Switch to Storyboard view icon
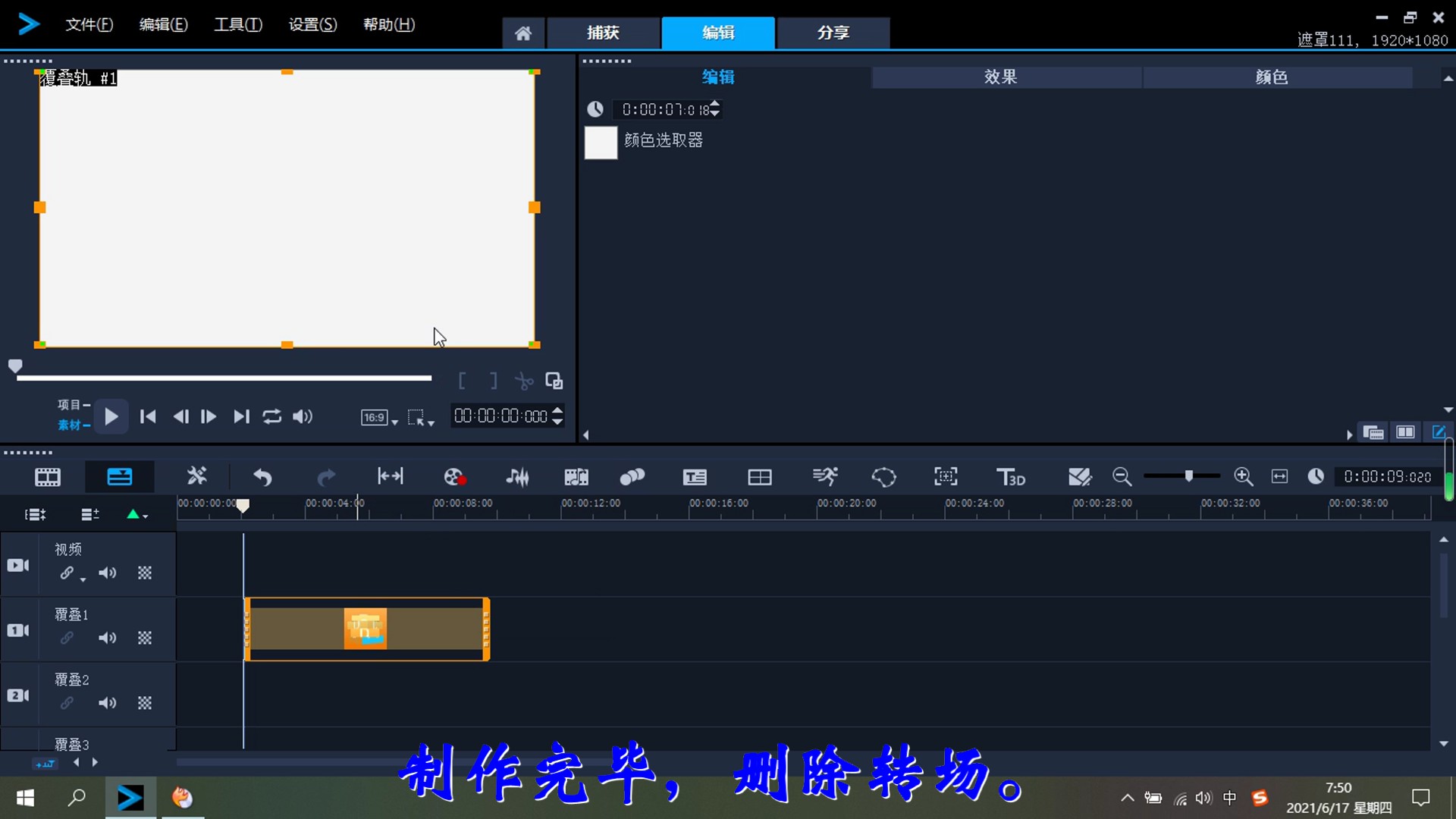 pyautogui.click(x=48, y=477)
